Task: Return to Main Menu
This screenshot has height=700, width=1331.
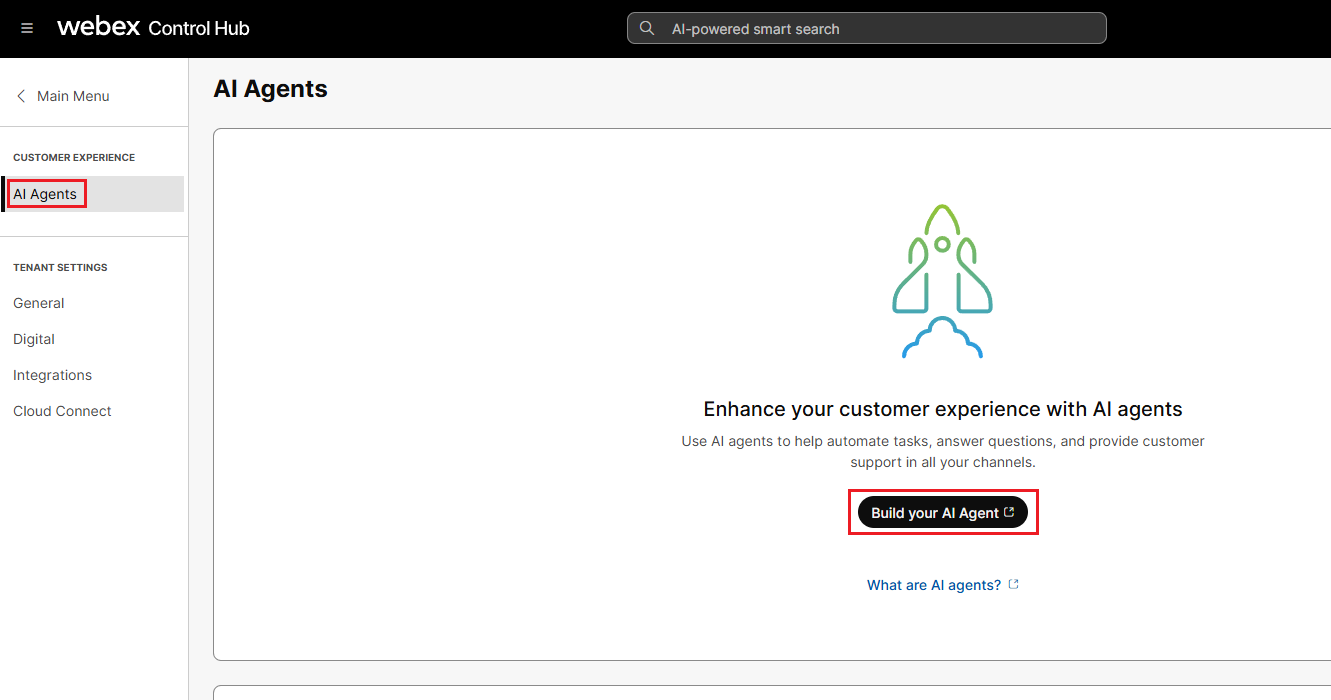Action: (x=73, y=96)
